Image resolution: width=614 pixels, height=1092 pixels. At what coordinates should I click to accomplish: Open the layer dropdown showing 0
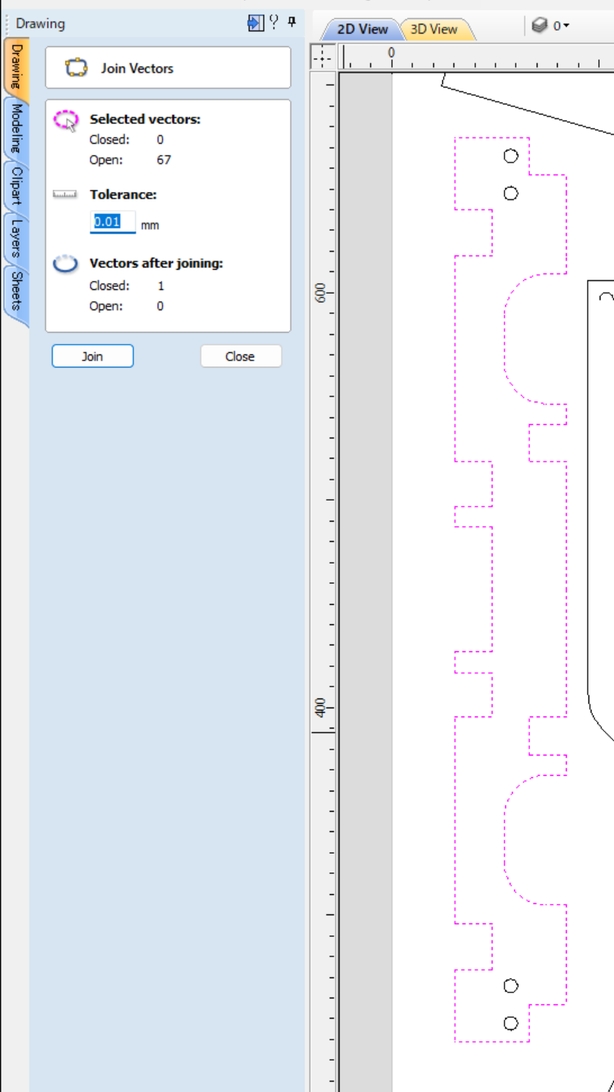561,26
